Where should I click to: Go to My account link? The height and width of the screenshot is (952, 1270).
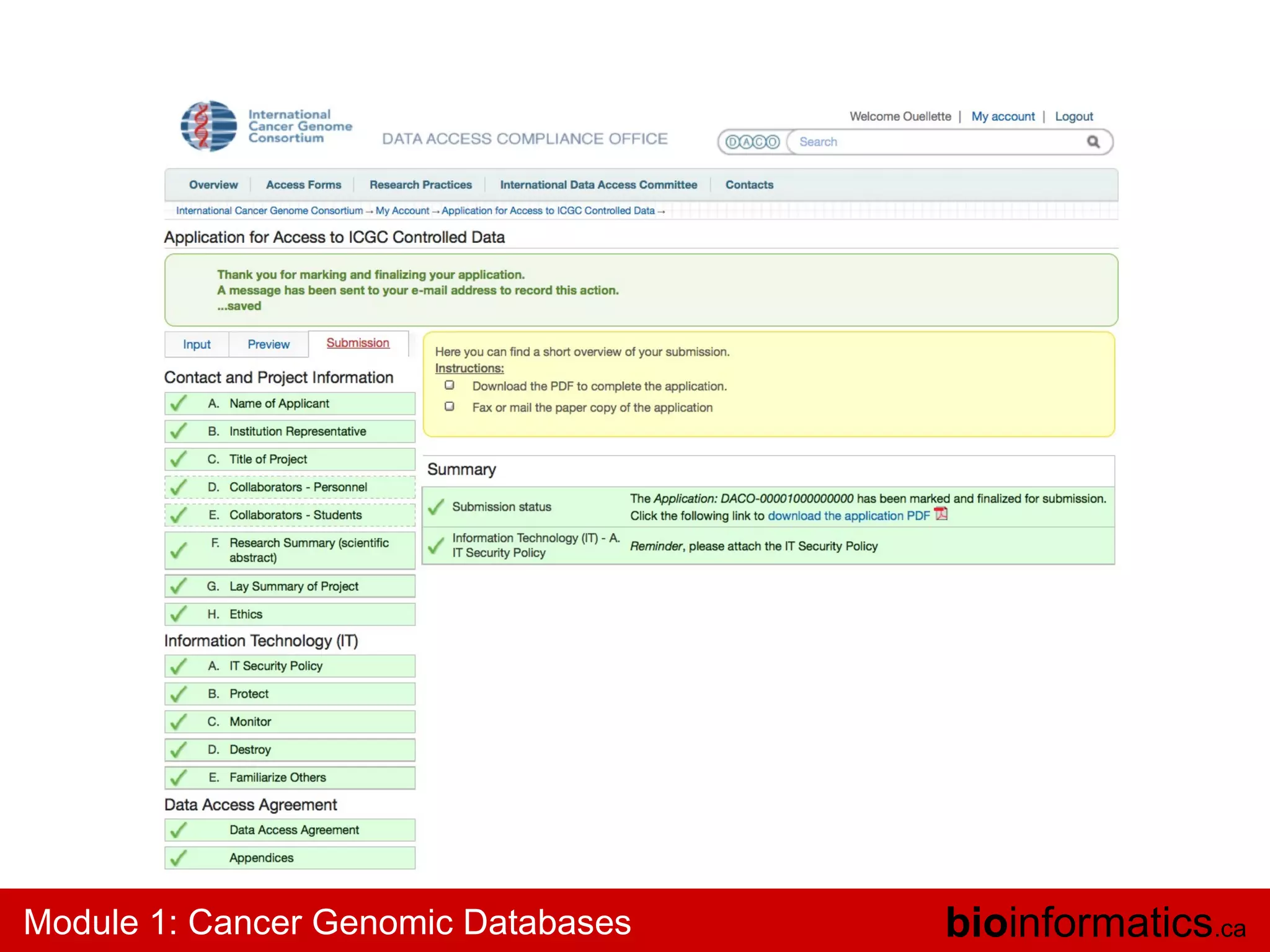pos(1003,117)
